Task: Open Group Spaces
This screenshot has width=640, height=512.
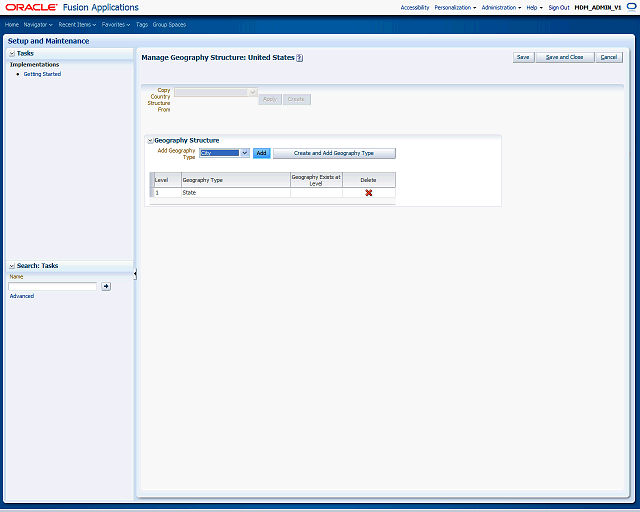Action: point(169,24)
